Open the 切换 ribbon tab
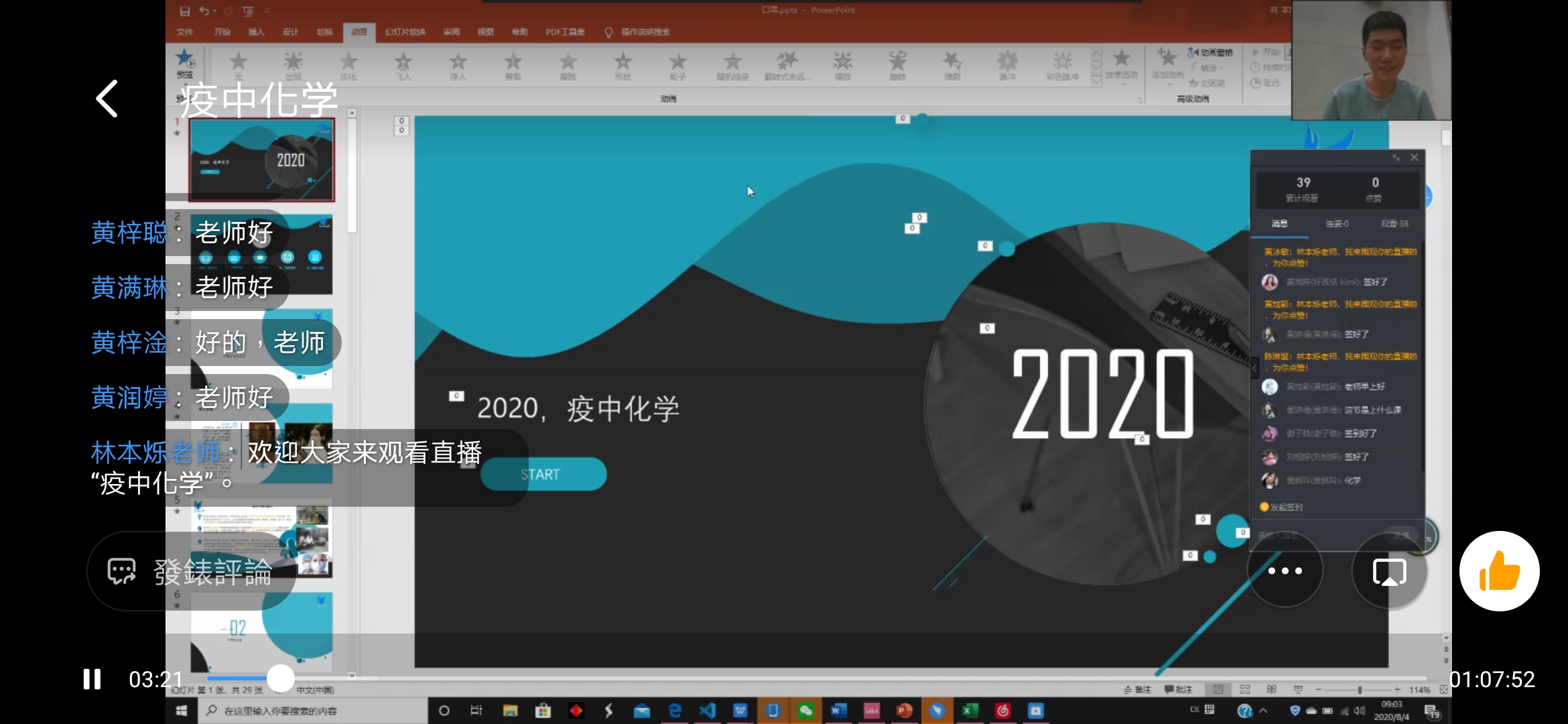The height and width of the screenshot is (724, 1568). [x=324, y=32]
